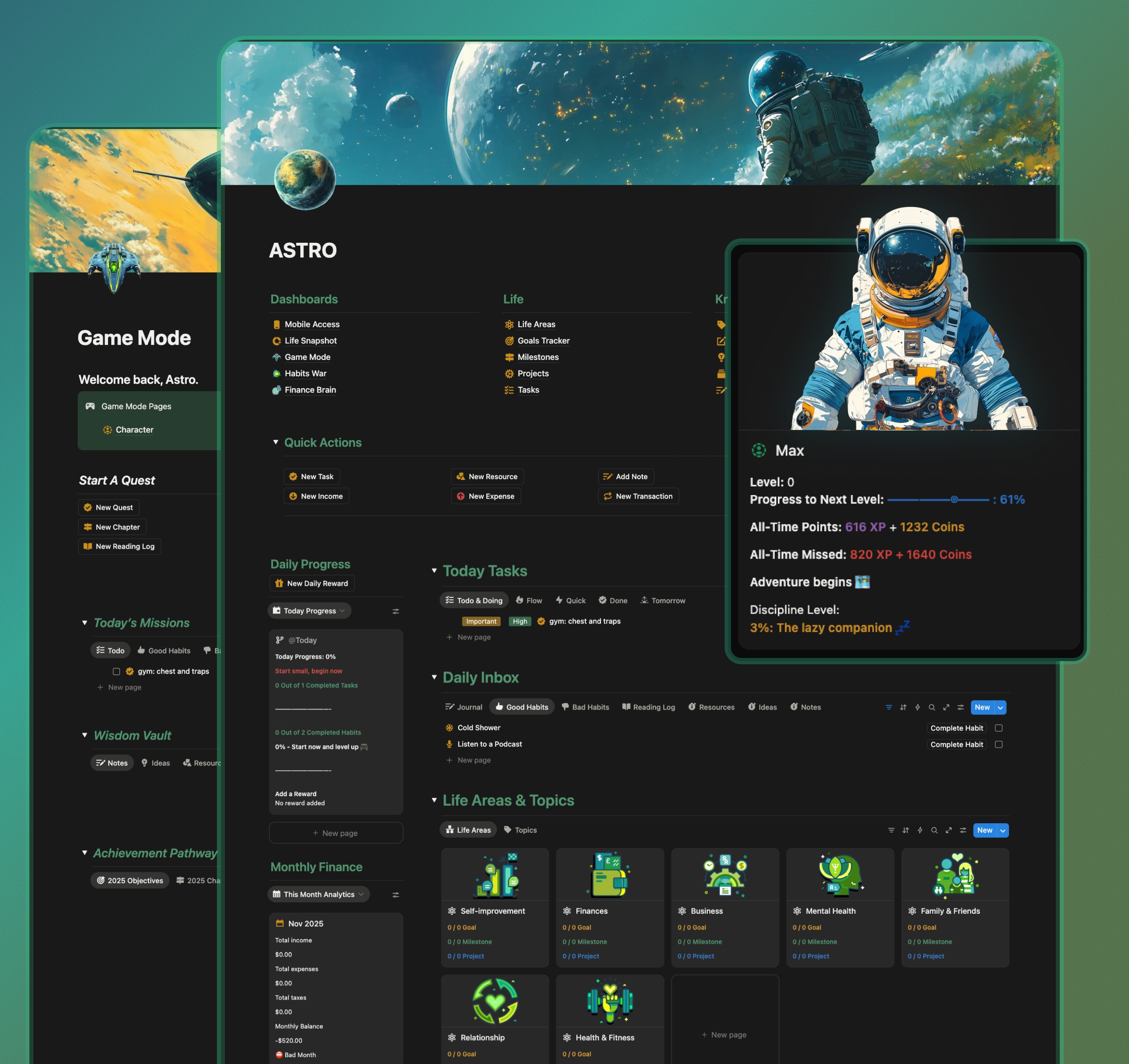This screenshot has width=1129, height=1064.
Task: Check gym task checkbox in Game Mode
Action: click(116, 671)
